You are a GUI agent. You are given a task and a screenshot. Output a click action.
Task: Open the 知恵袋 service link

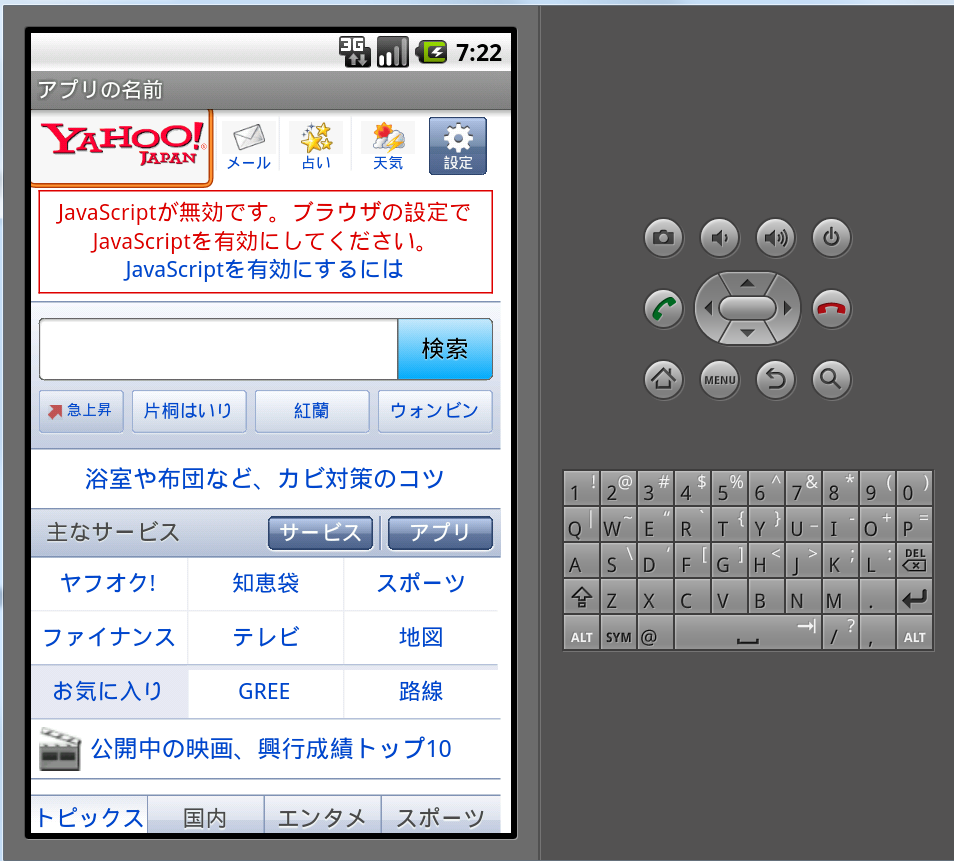(x=265, y=584)
